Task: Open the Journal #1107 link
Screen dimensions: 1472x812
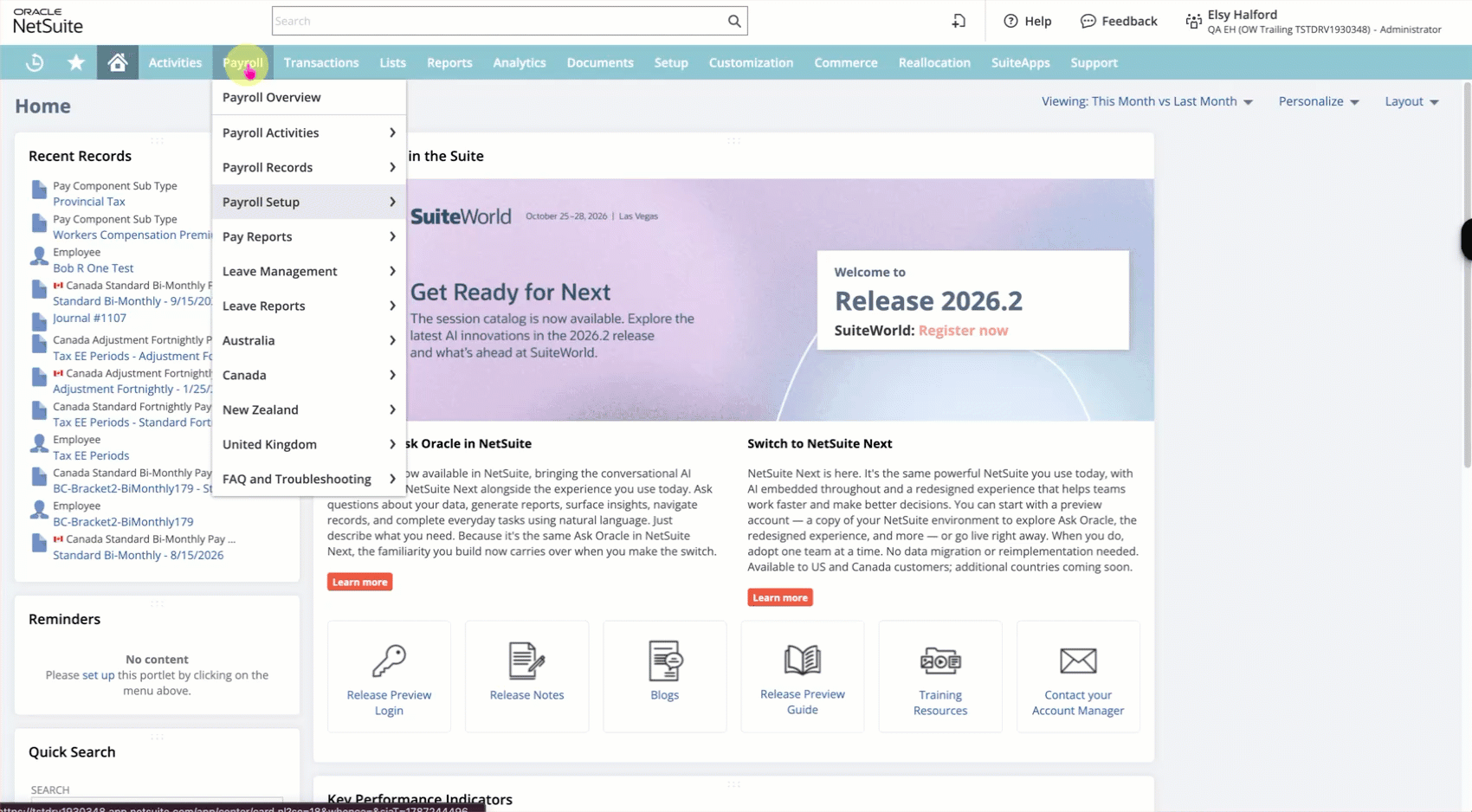Action: click(89, 318)
